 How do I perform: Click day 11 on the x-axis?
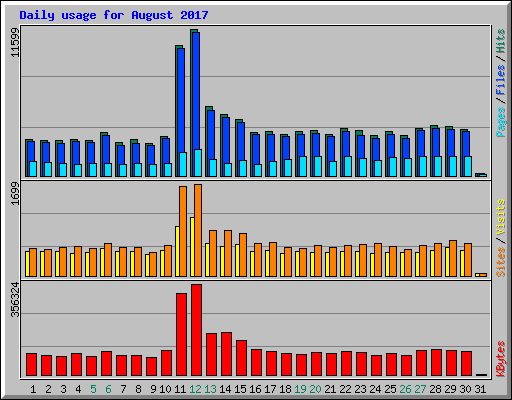click(x=180, y=389)
